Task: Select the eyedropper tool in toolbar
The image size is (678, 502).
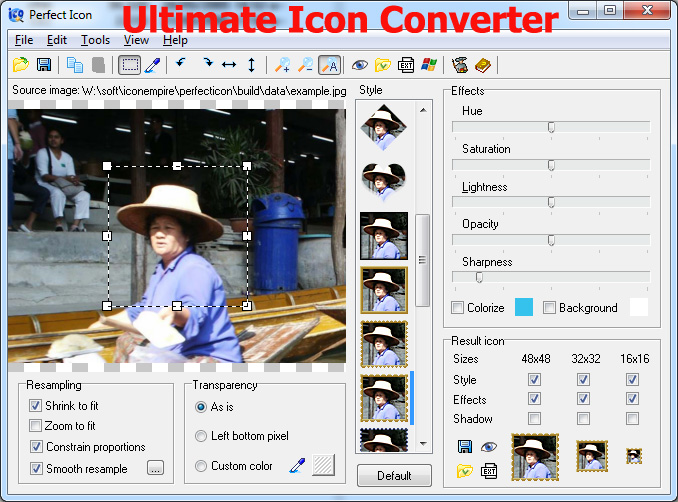Action: pyautogui.click(x=153, y=65)
